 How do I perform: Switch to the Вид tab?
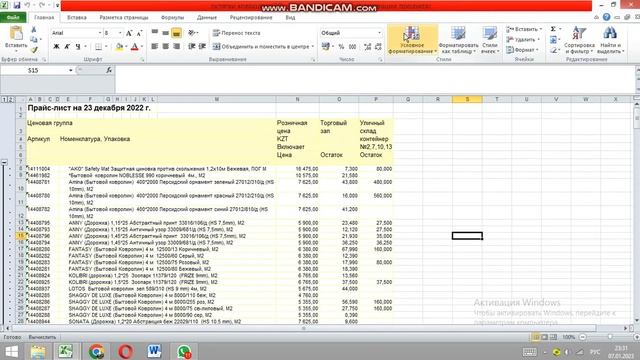(x=290, y=18)
